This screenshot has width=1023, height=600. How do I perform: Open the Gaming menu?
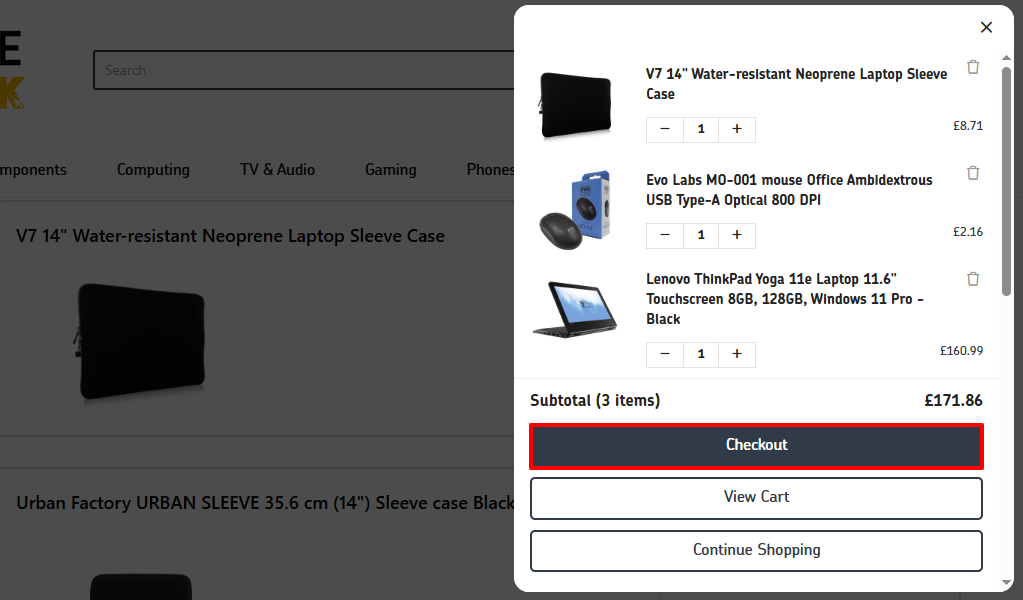(x=390, y=170)
